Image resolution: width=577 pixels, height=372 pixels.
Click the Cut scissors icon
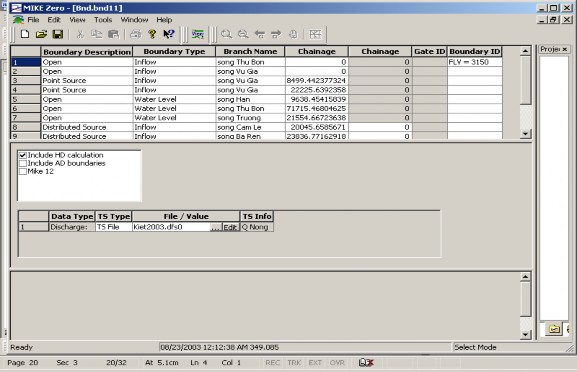pos(80,34)
